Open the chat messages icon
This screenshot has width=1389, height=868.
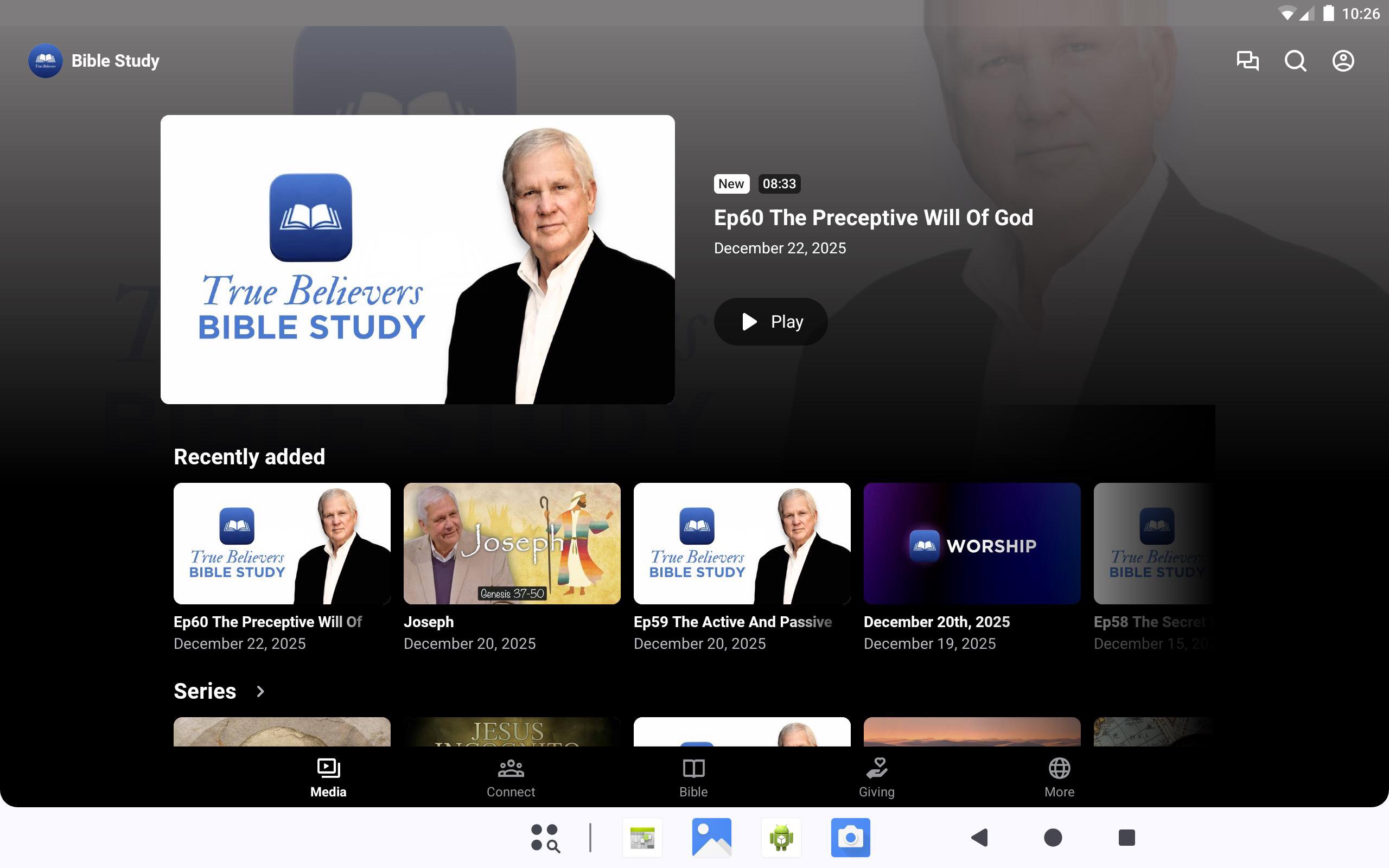1247,61
